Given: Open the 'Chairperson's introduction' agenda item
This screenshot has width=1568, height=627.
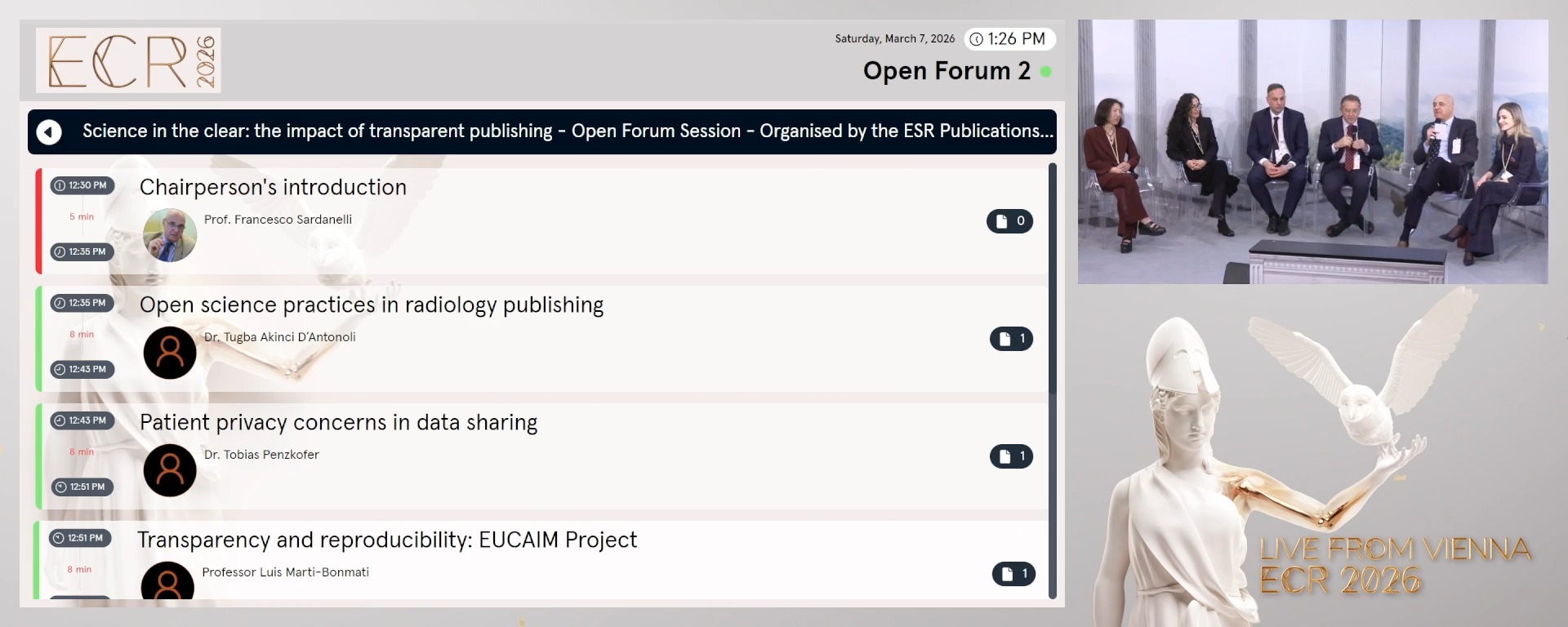Looking at the screenshot, I should (542, 221).
